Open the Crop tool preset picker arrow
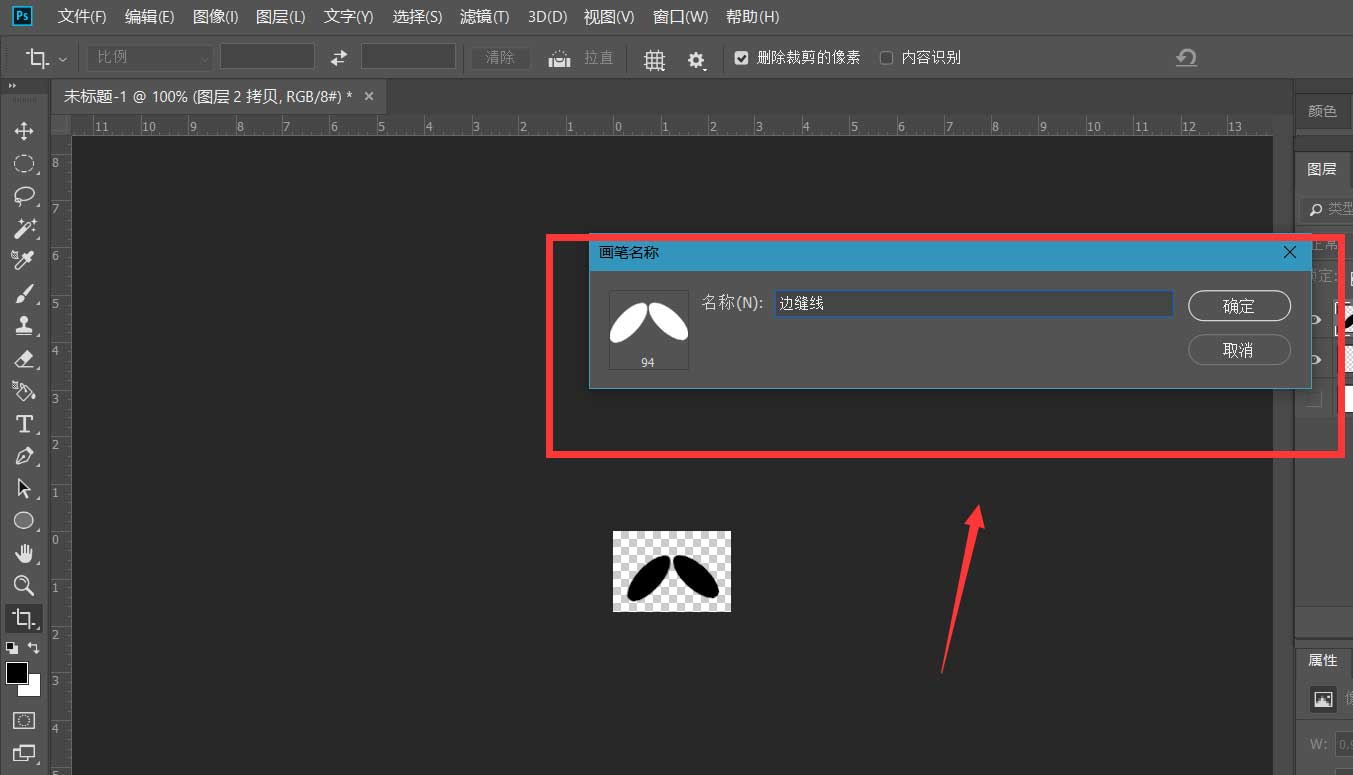Viewport: 1353px width, 775px height. tap(64, 59)
